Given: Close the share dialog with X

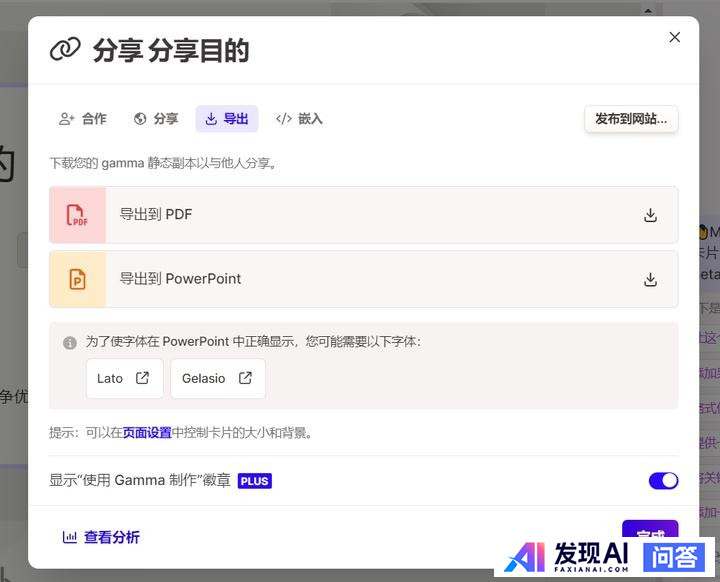Looking at the screenshot, I should tap(675, 37).
